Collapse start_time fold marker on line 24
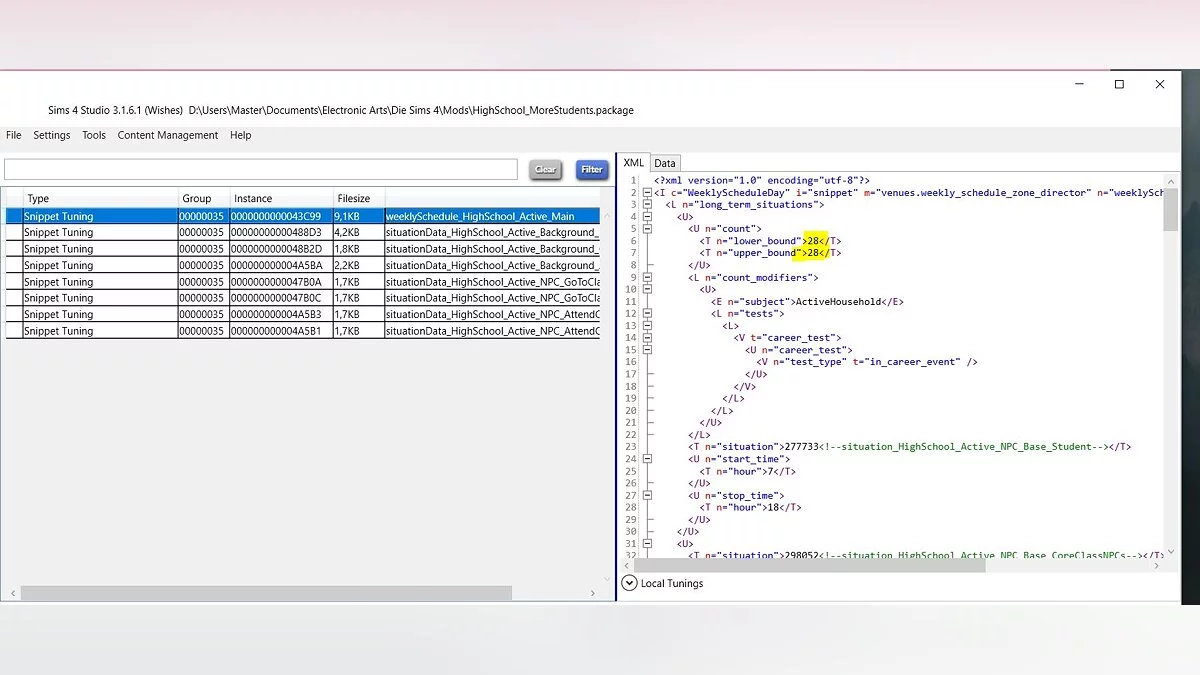 [647, 459]
